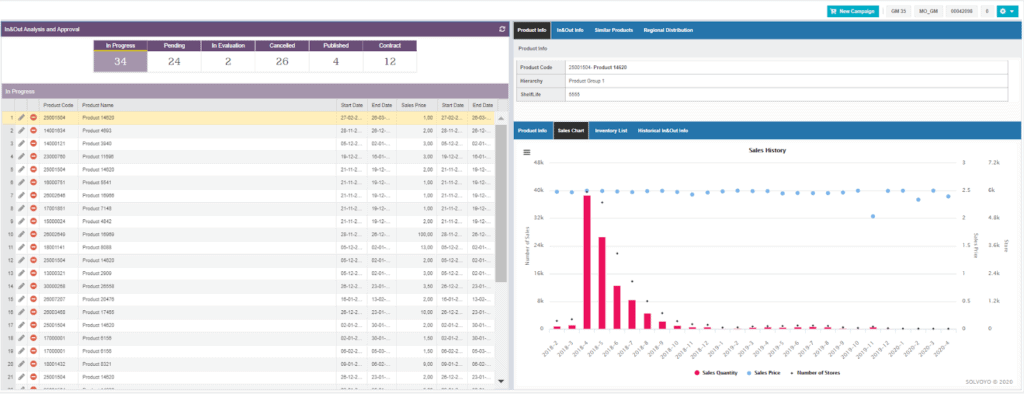The width and height of the screenshot is (1024, 394).
Task: Click the table's vertical scrollbar thumb
Action: [501, 203]
